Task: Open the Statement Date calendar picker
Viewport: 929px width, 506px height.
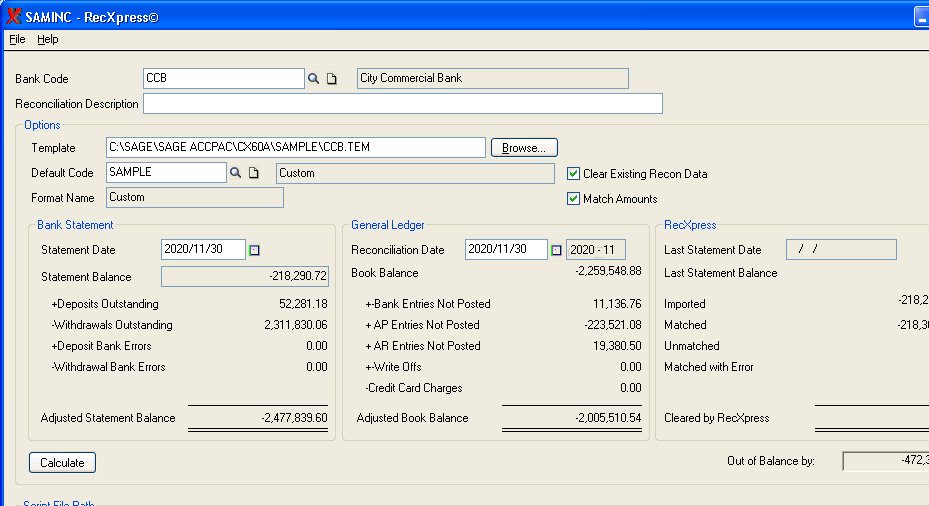Action: point(254,250)
